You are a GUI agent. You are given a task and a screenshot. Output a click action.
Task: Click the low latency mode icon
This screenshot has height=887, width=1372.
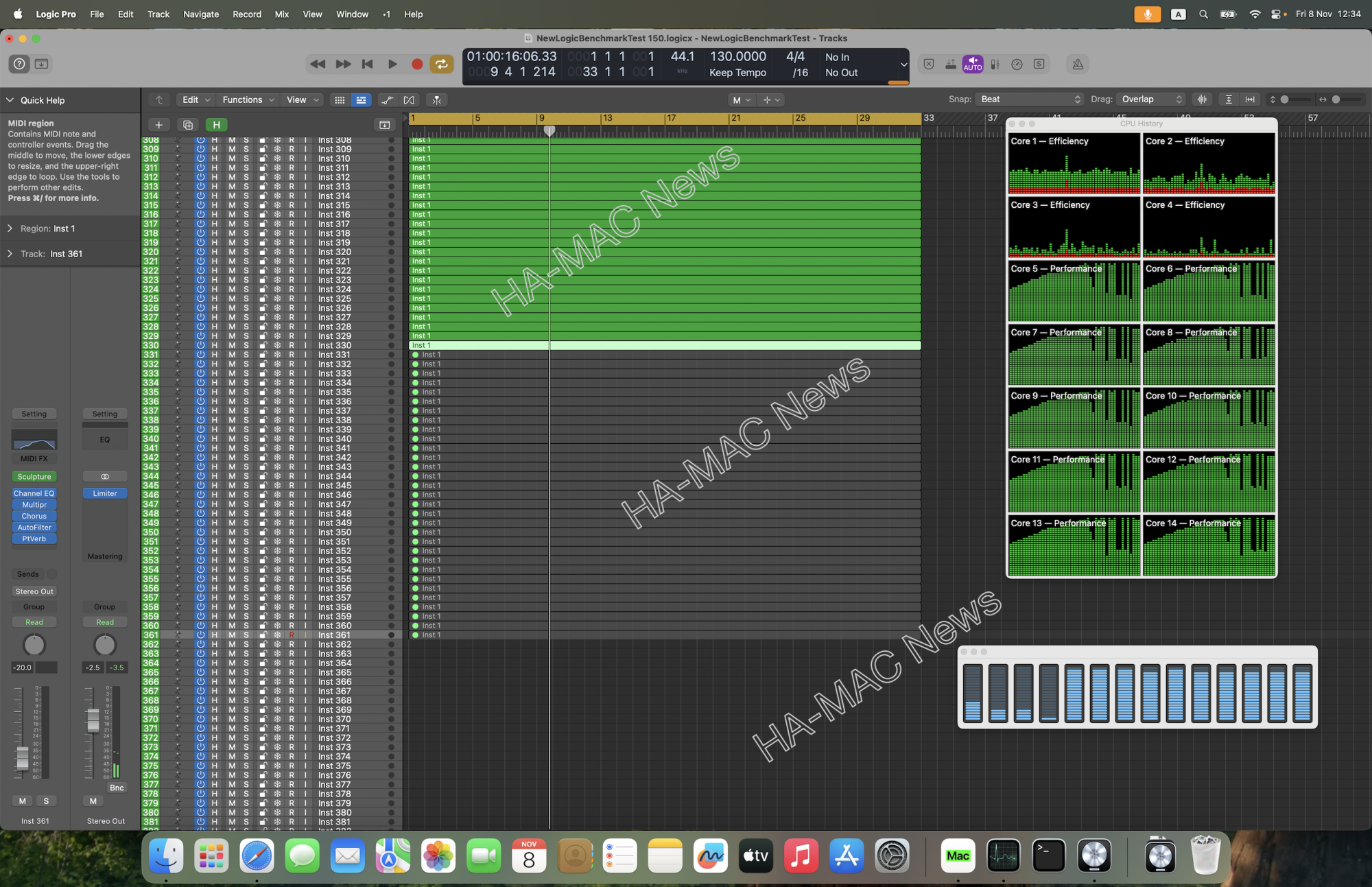coord(950,64)
